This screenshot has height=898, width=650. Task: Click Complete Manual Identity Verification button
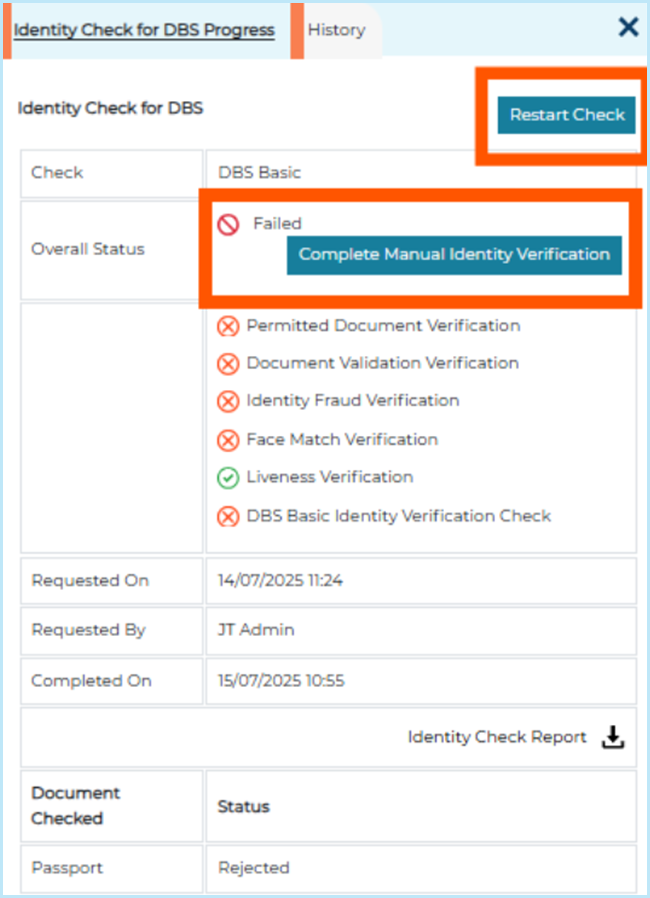point(454,255)
